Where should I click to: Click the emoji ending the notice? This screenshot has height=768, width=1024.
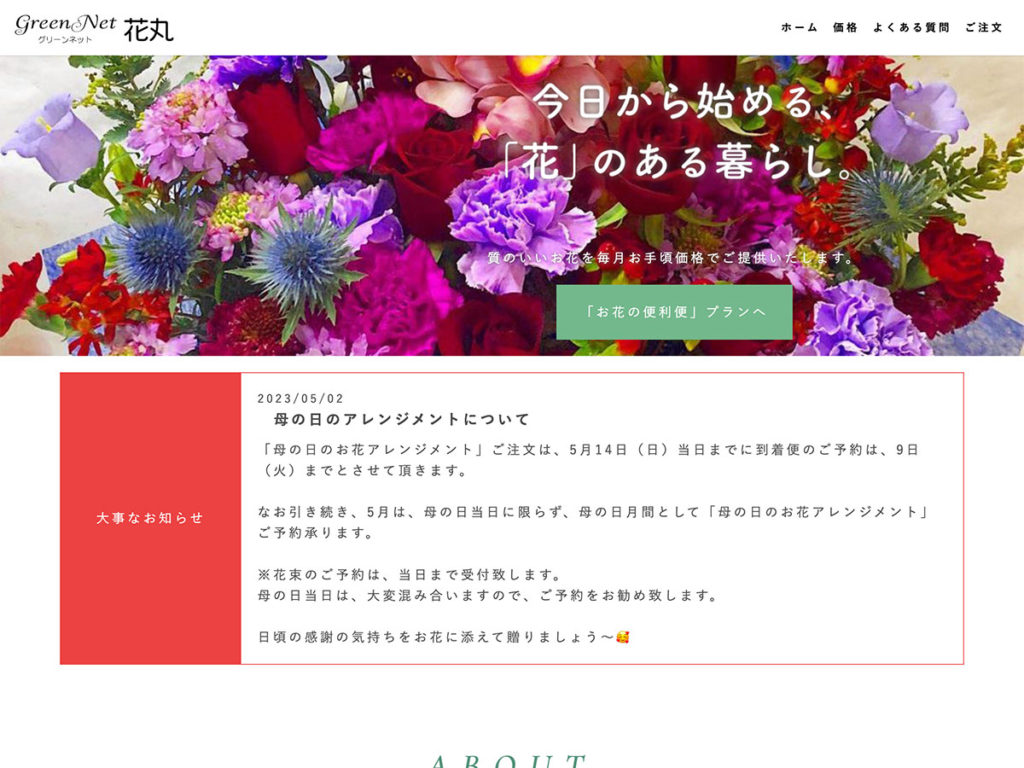(623, 637)
